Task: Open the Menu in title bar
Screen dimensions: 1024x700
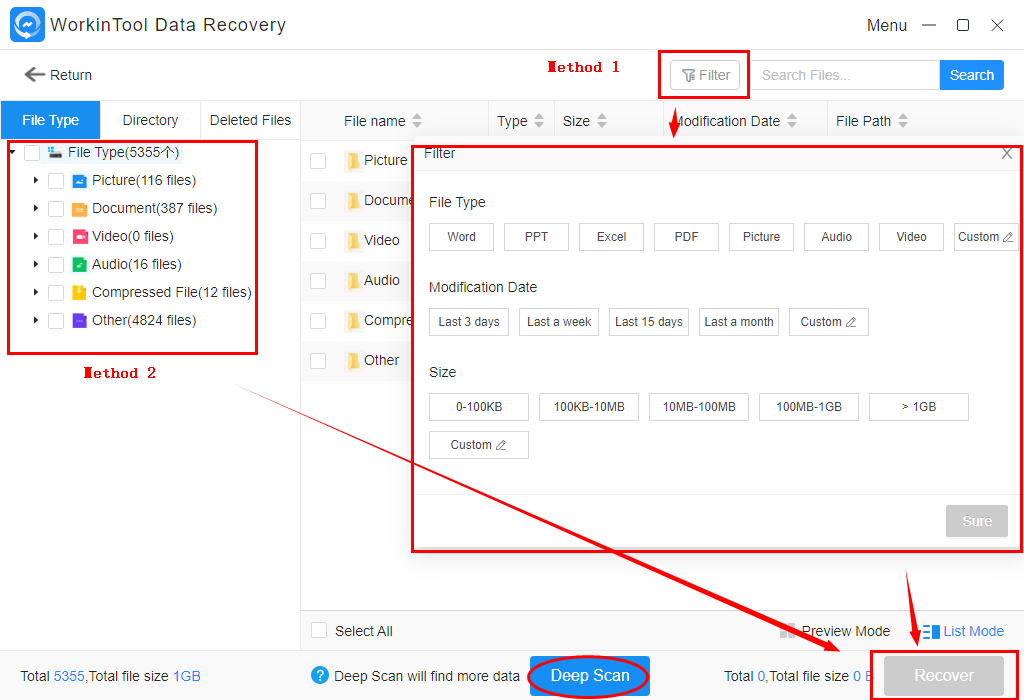Action: (x=887, y=25)
